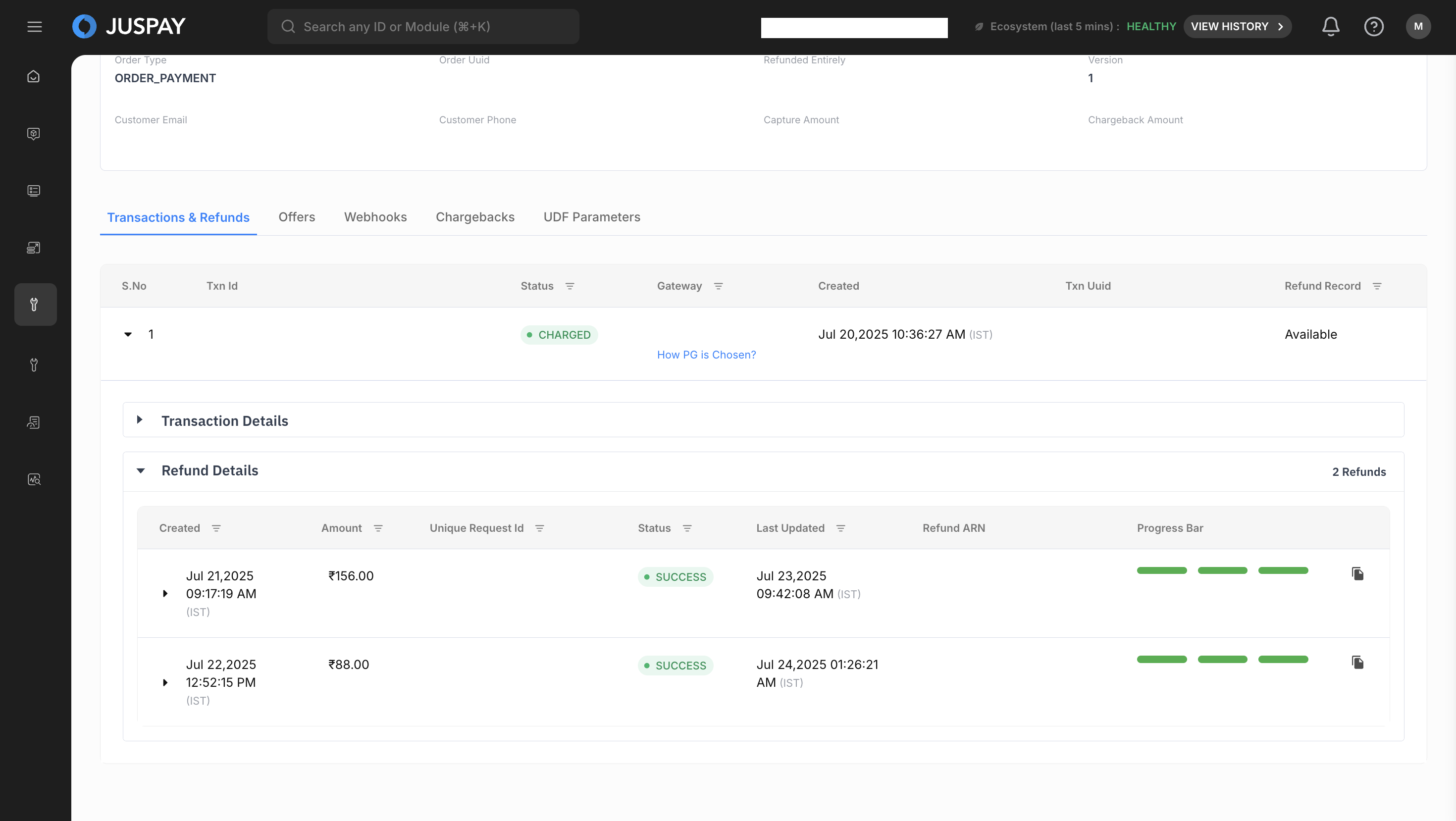
Task: Click the Gateway column filter icon
Action: click(719, 287)
